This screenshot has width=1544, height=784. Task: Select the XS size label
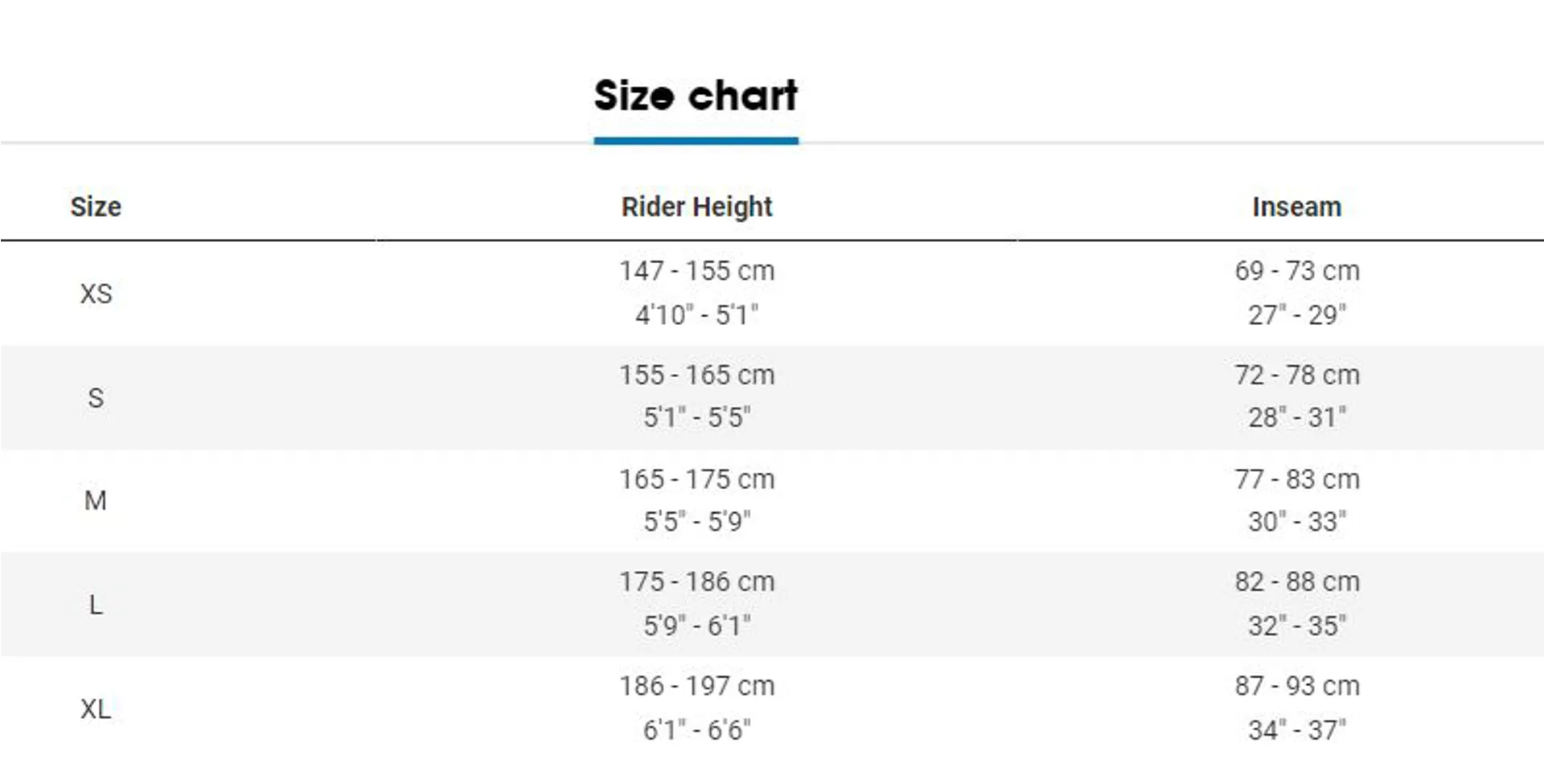click(x=96, y=293)
